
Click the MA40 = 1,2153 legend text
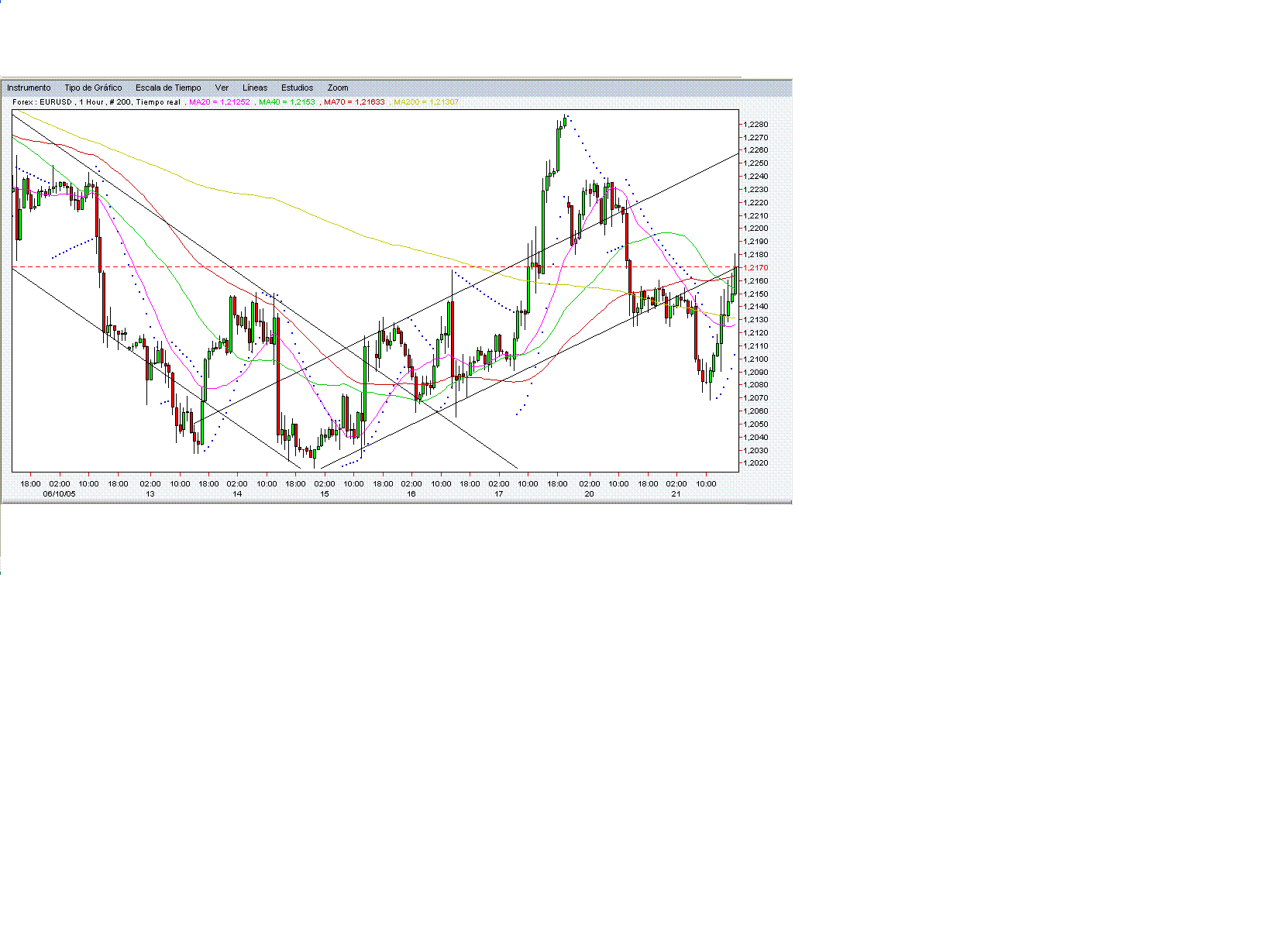[287, 102]
